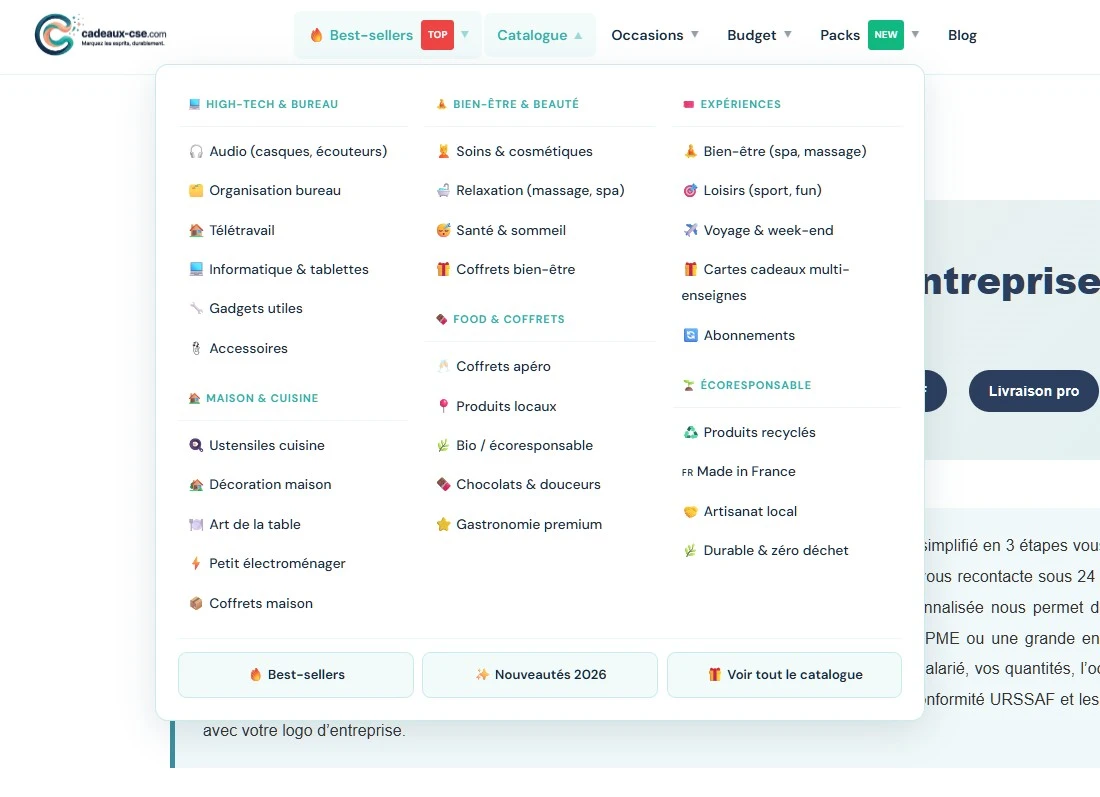Viewport: 1100px width, 797px height.
Task: Expand the Budget dropdown arrow
Action: click(x=788, y=34)
